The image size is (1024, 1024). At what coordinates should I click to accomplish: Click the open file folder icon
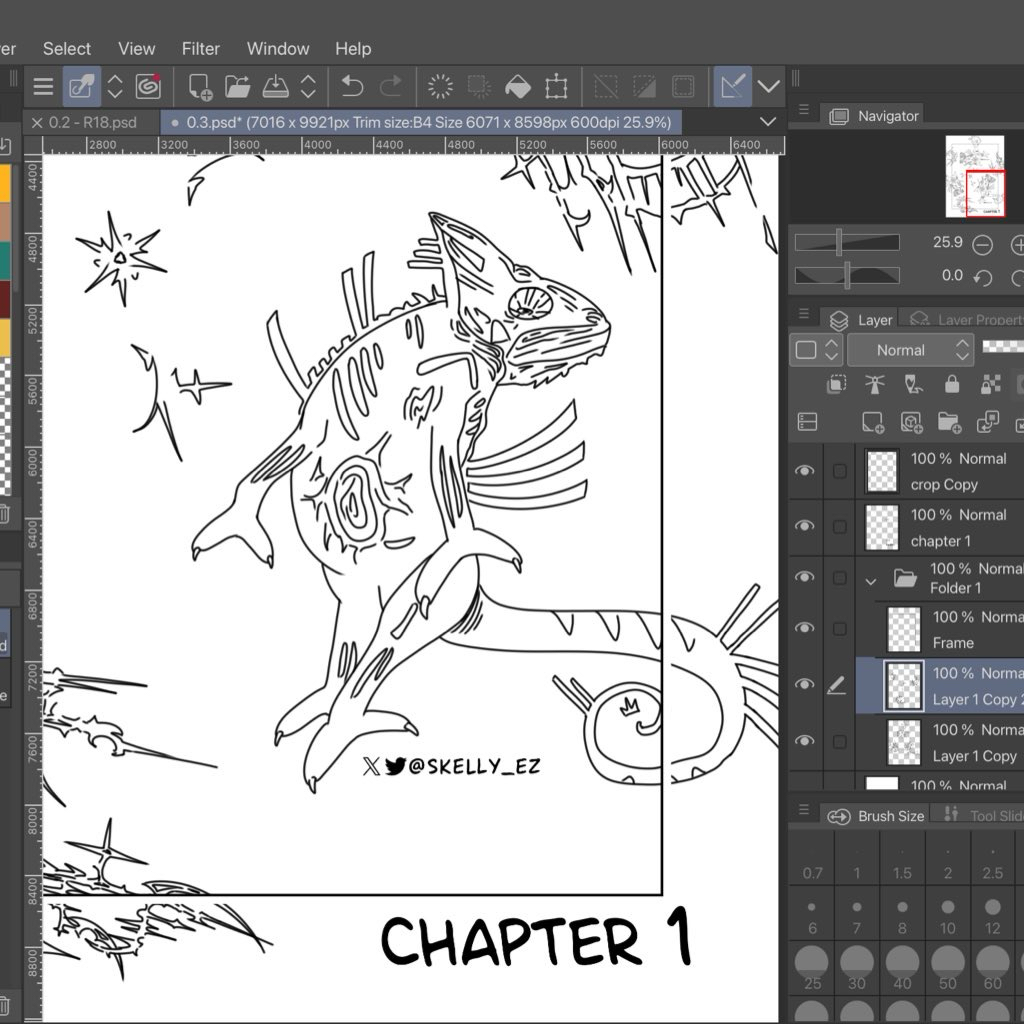click(237, 87)
